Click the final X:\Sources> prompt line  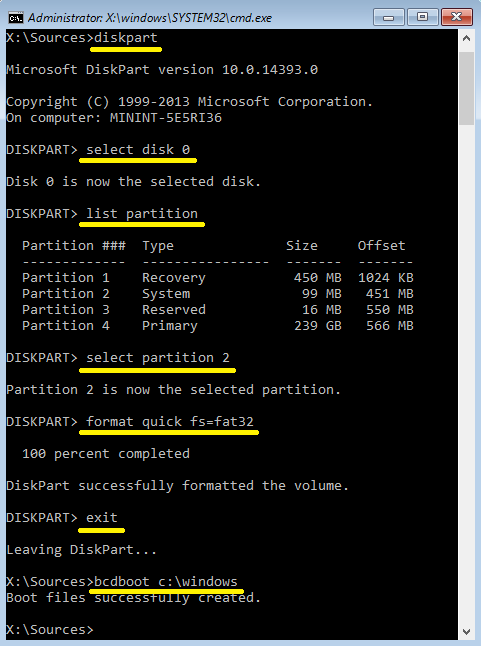coord(50,630)
